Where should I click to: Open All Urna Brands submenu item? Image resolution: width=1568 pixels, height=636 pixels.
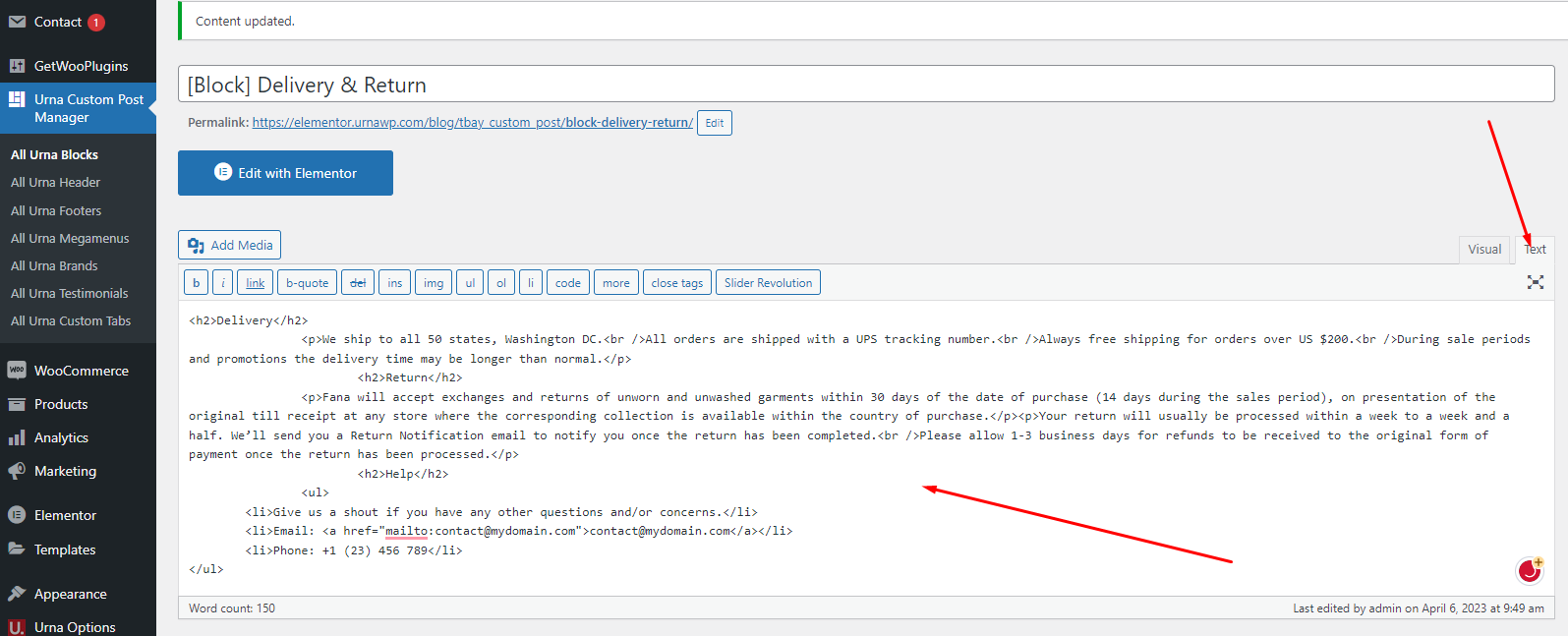[x=54, y=265]
